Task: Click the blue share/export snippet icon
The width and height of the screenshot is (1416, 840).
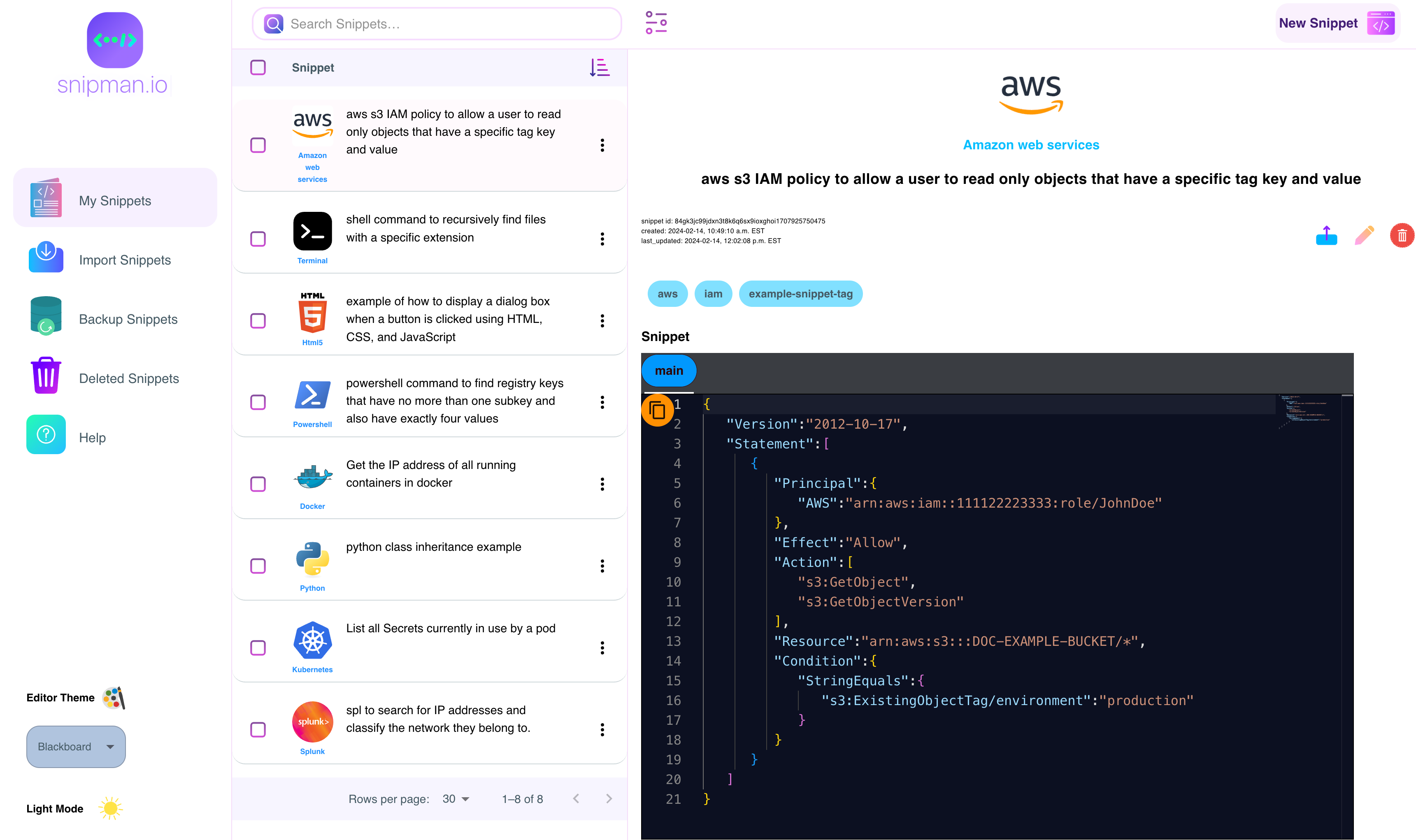Action: [x=1326, y=235]
